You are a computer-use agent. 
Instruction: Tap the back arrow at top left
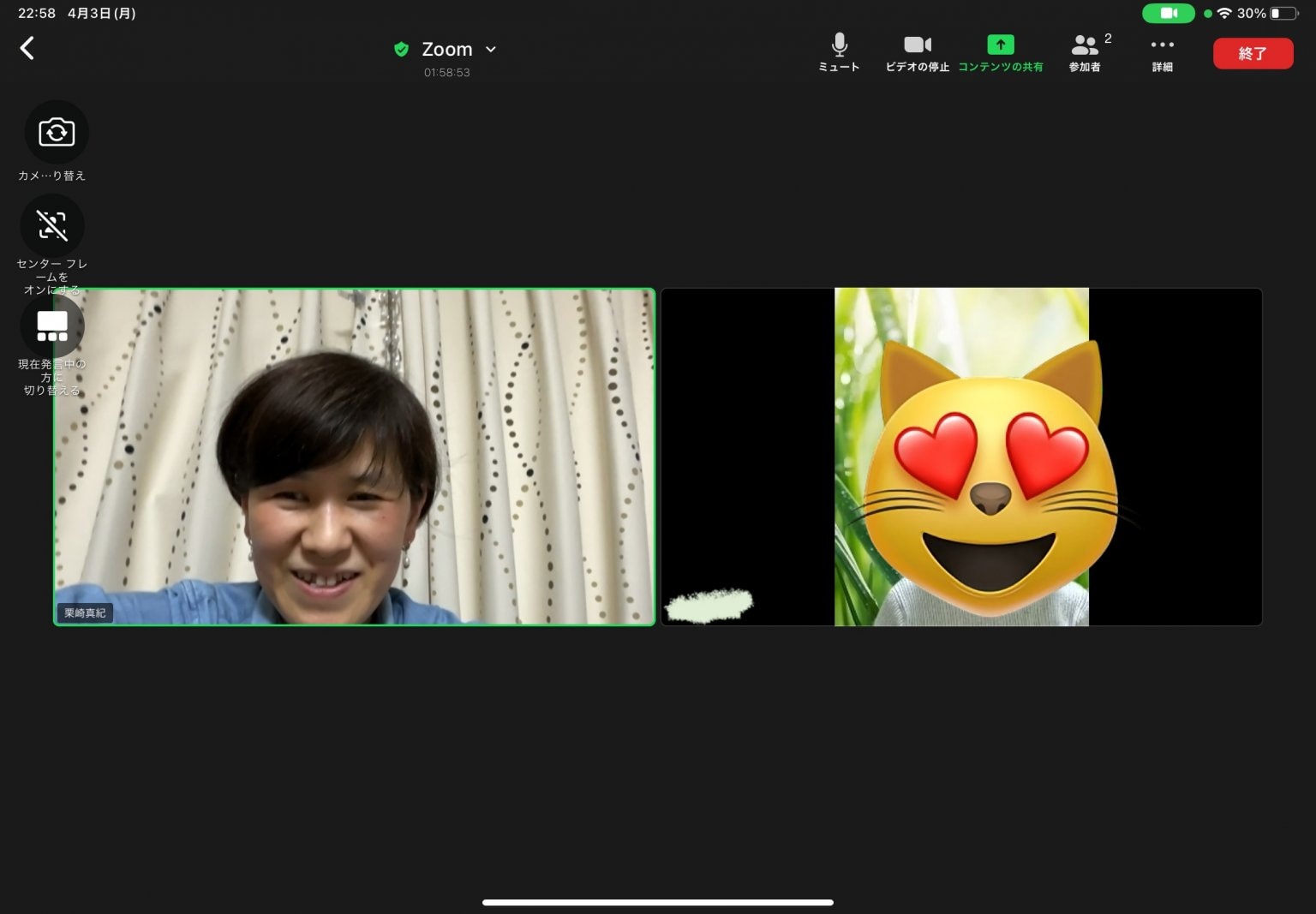27,48
